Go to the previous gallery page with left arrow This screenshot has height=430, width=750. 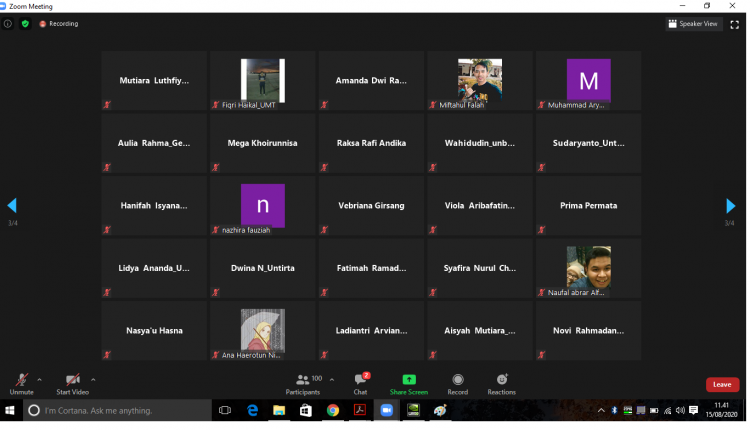tap(12, 206)
